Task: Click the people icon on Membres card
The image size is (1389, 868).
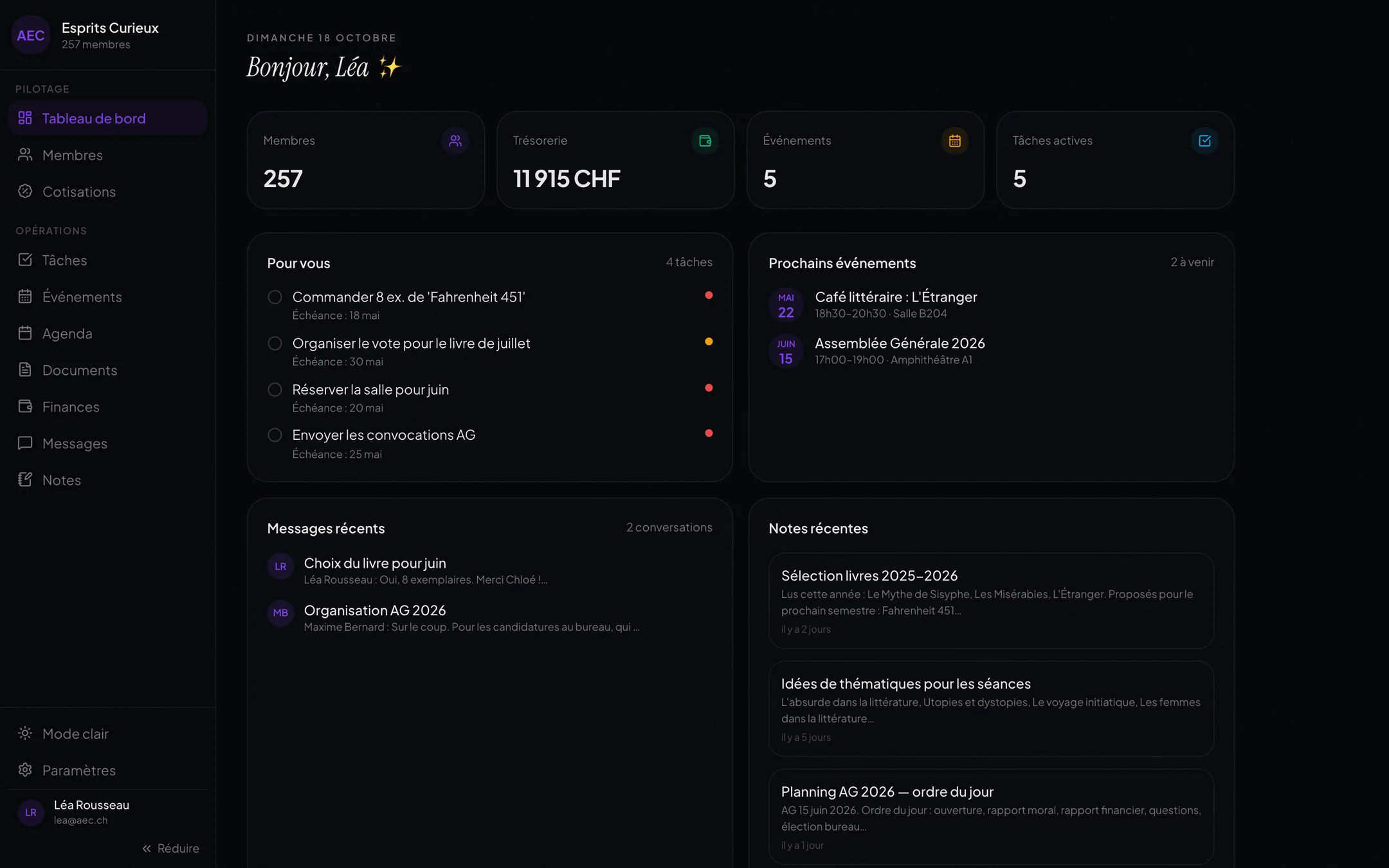Action: [455, 141]
